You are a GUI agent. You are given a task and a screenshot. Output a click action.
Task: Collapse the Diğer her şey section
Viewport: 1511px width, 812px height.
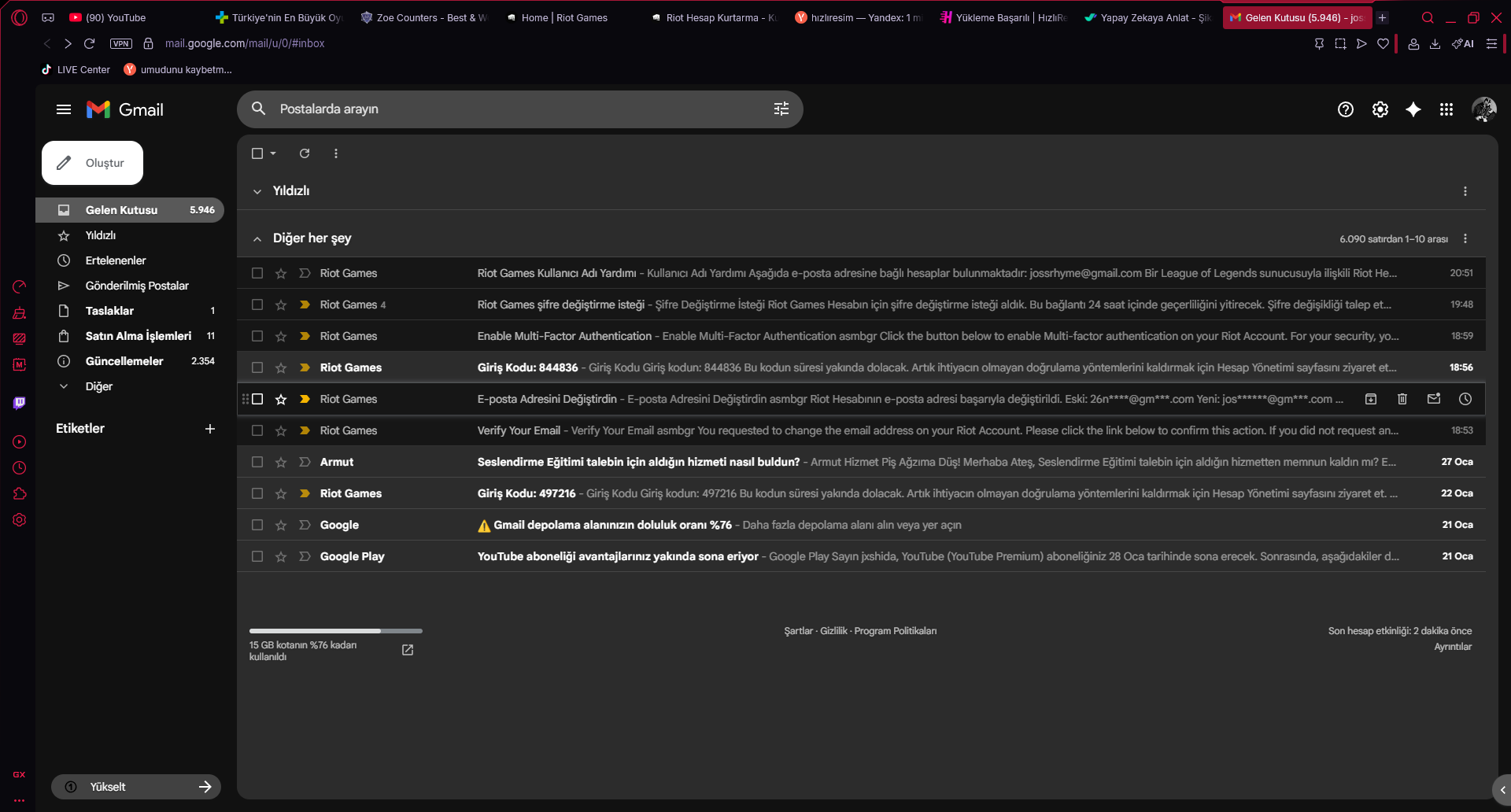coord(257,238)
